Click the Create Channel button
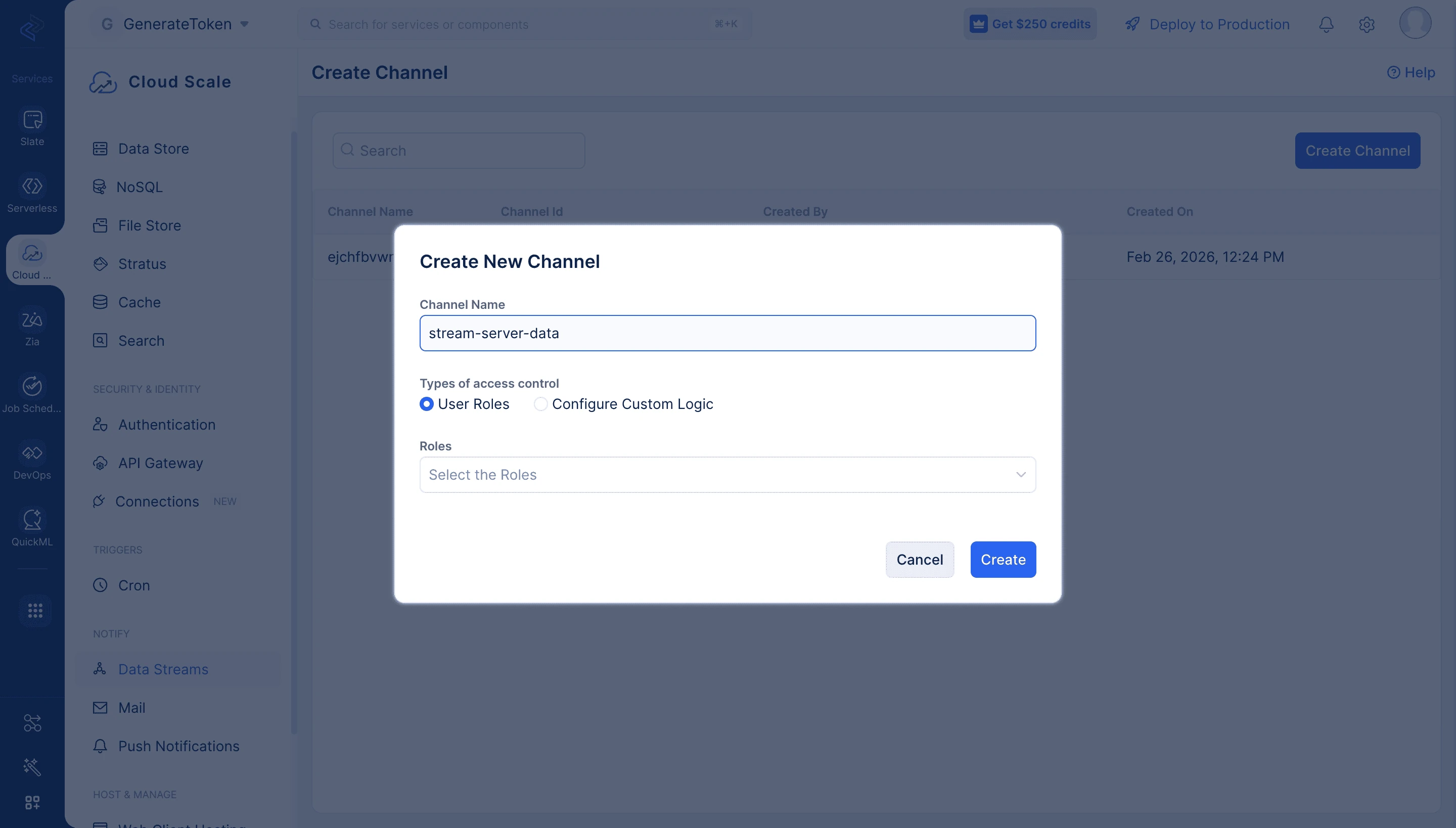Screen dimensions: 1456x828 click(1357, 151)
